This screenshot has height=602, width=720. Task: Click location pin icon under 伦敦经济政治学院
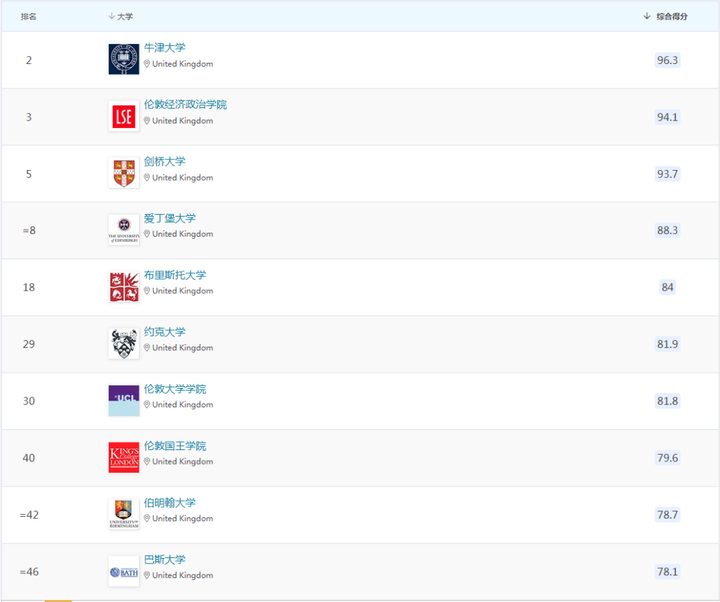click(x=147, y=121)
